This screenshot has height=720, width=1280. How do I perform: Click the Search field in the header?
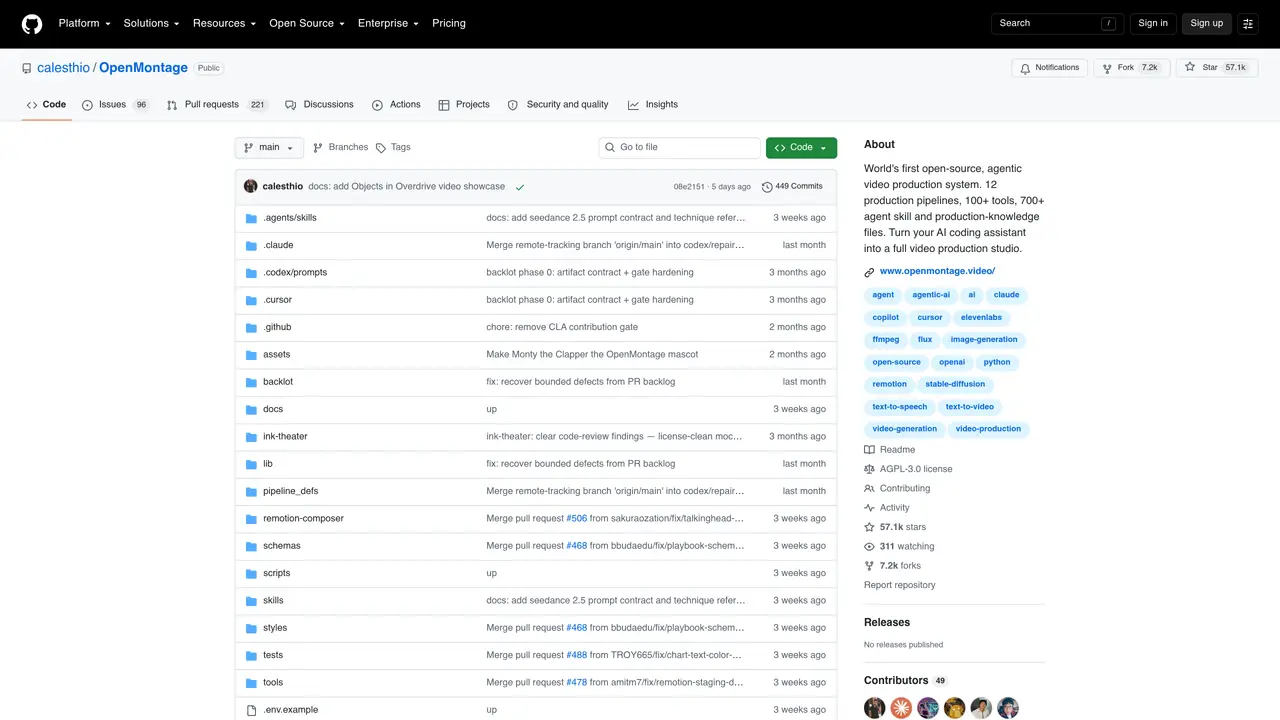(1057, 23)
